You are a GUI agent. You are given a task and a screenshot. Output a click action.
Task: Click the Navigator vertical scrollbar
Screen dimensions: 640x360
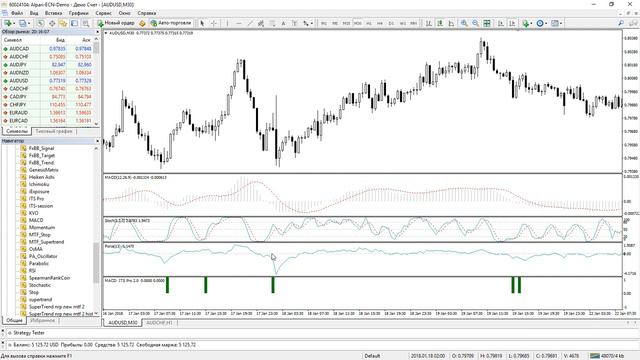[96, 263]
